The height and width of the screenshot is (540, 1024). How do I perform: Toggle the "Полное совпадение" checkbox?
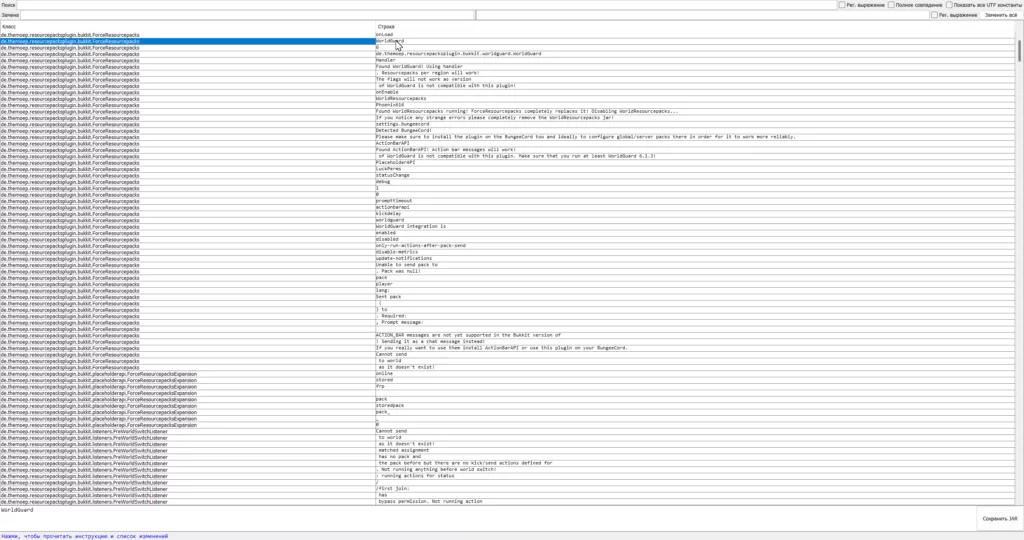click(x=893, y=5)
